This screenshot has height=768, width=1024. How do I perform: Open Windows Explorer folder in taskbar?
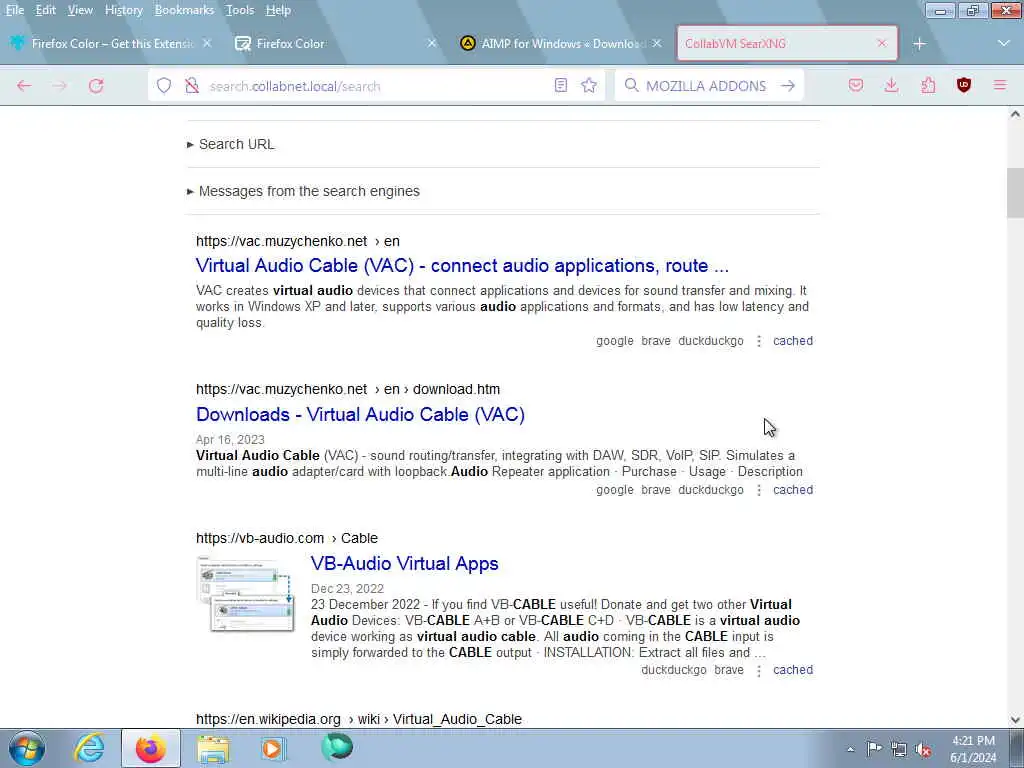point(213,749)
